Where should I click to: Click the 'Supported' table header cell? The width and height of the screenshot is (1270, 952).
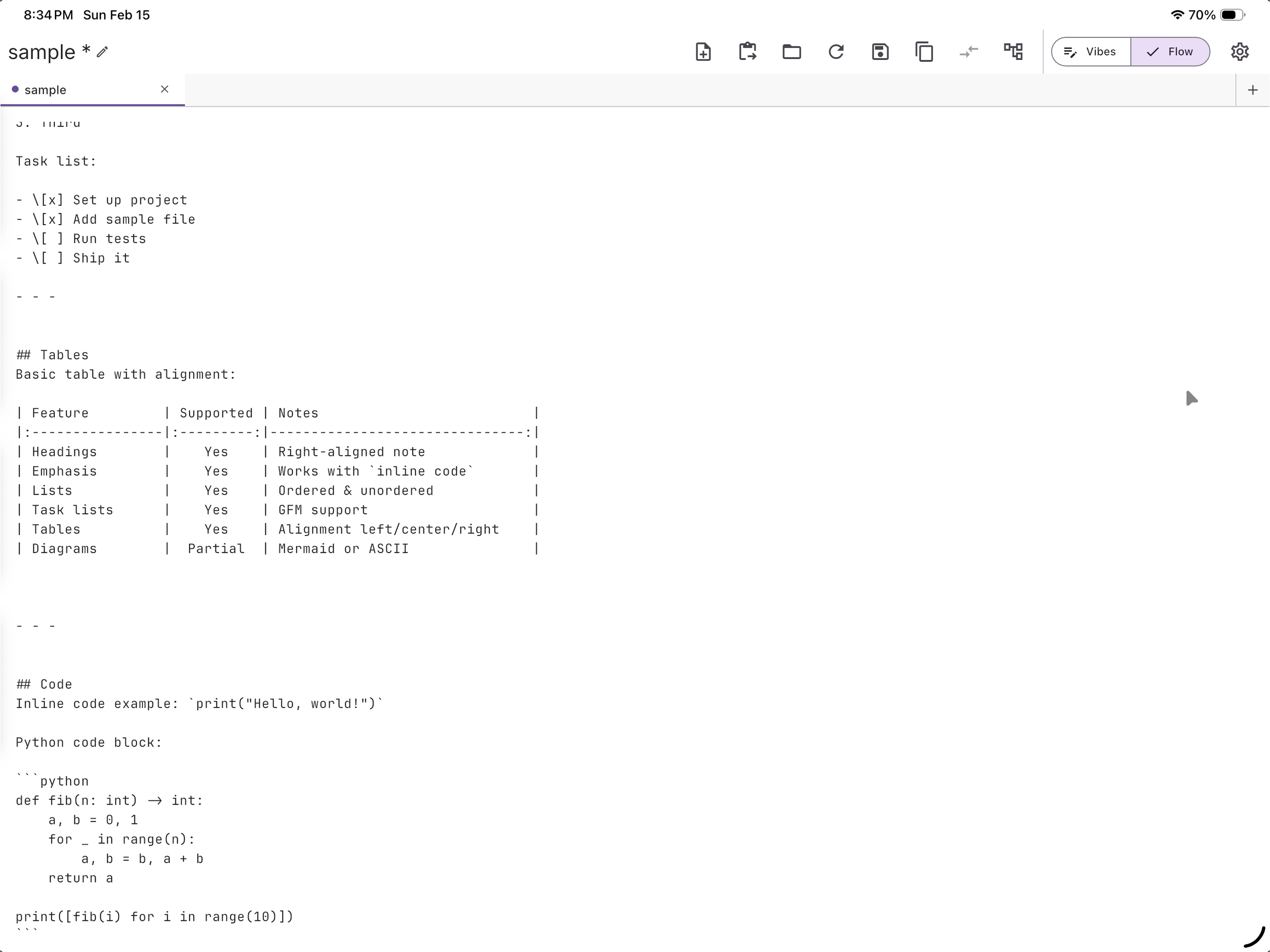tap(216, 413)
